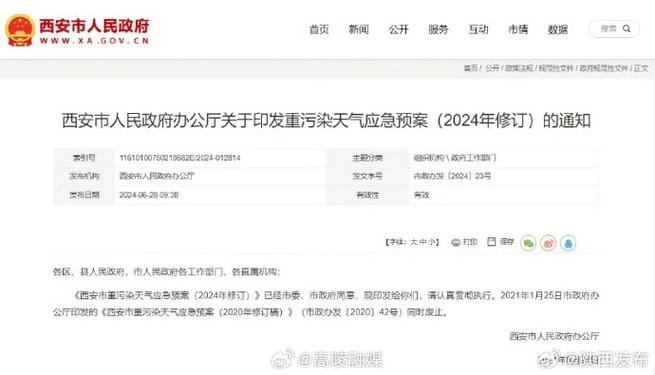The image size is (655, 375).
Task: Click the article headline 重污染天气应急预案通知
Action: point(326,121)
